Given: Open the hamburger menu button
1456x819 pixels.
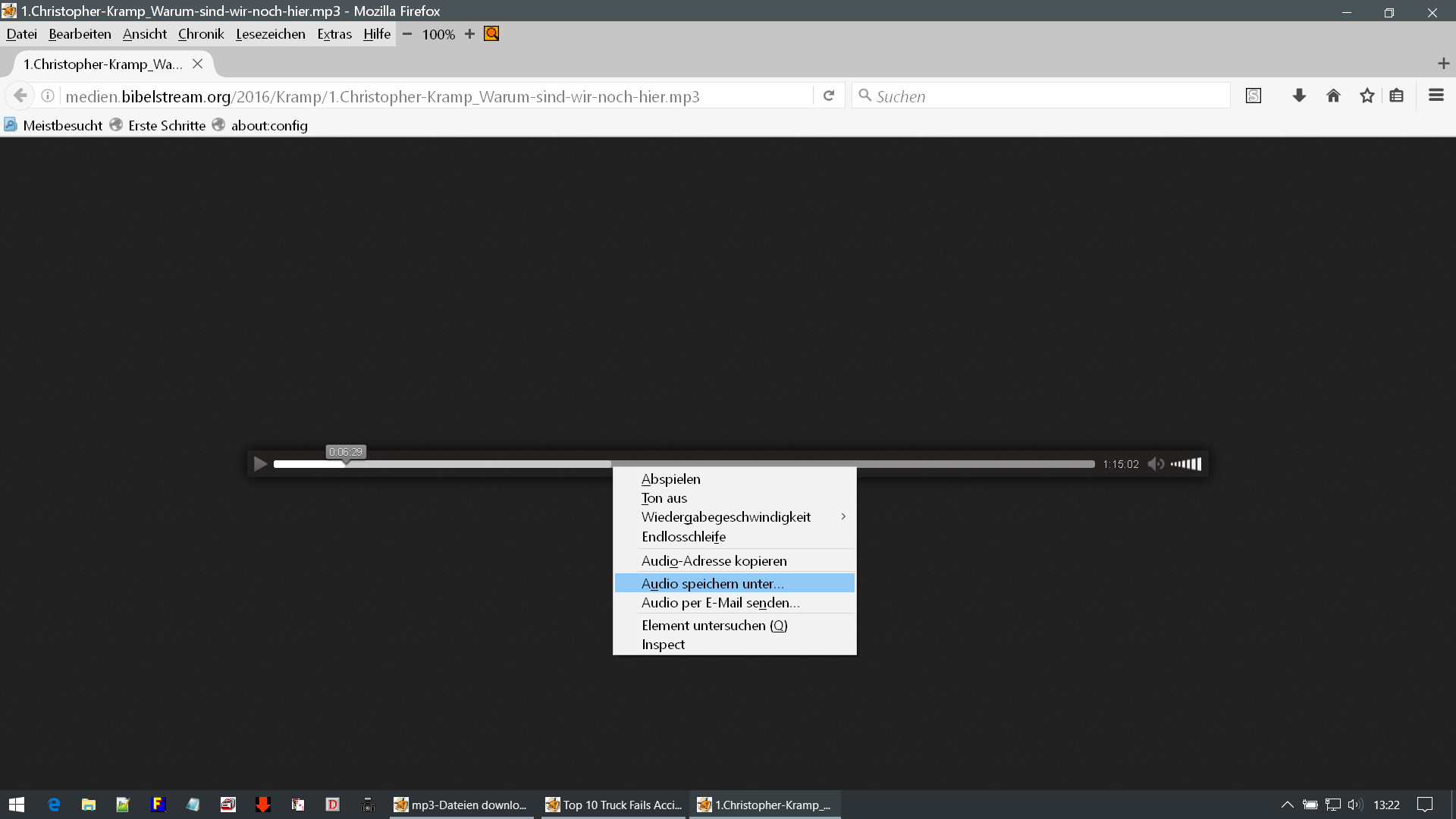Looking at the screenshot, I should pyautogui.click(x=1436, y=96).
